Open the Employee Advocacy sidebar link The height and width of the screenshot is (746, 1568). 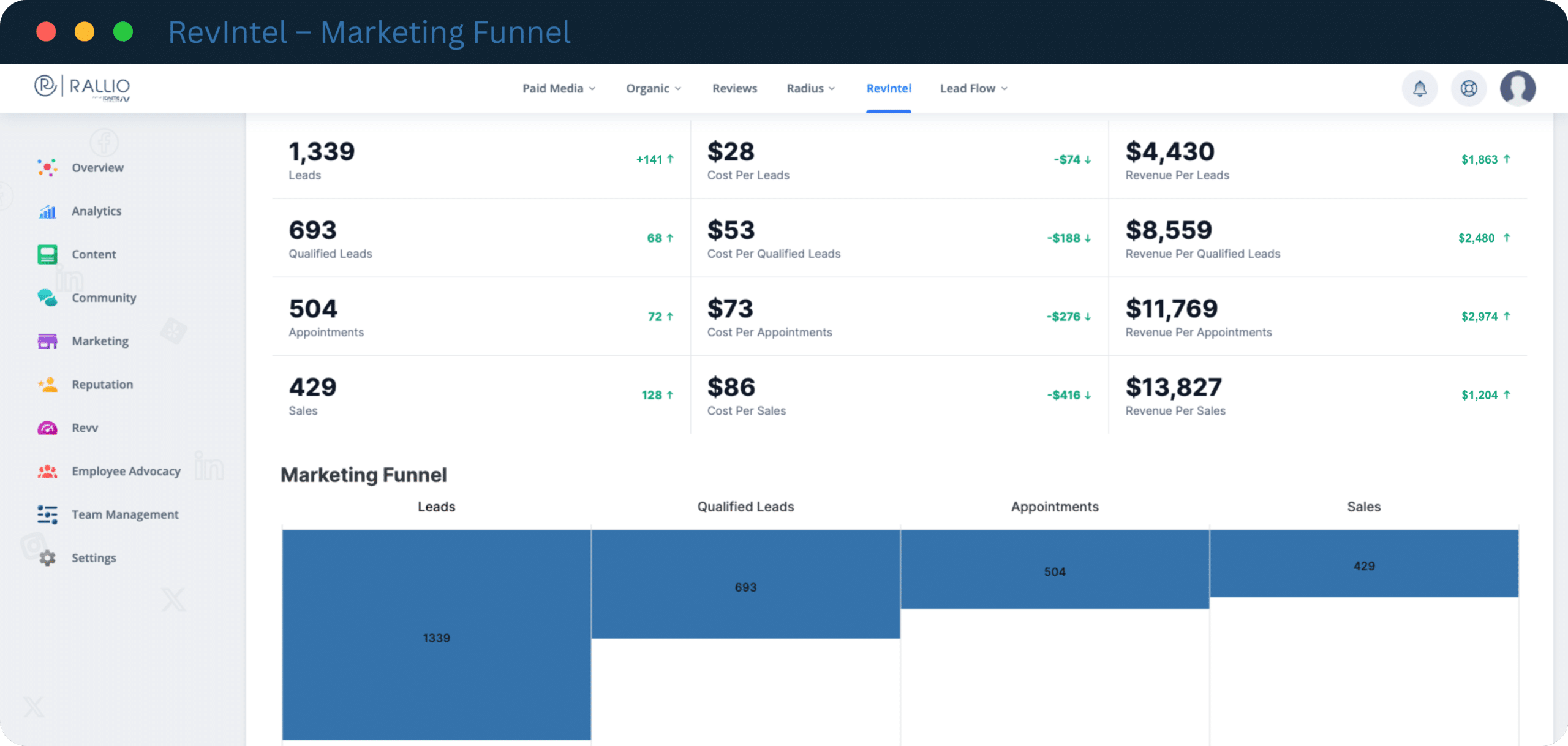(x=126, y=471)
